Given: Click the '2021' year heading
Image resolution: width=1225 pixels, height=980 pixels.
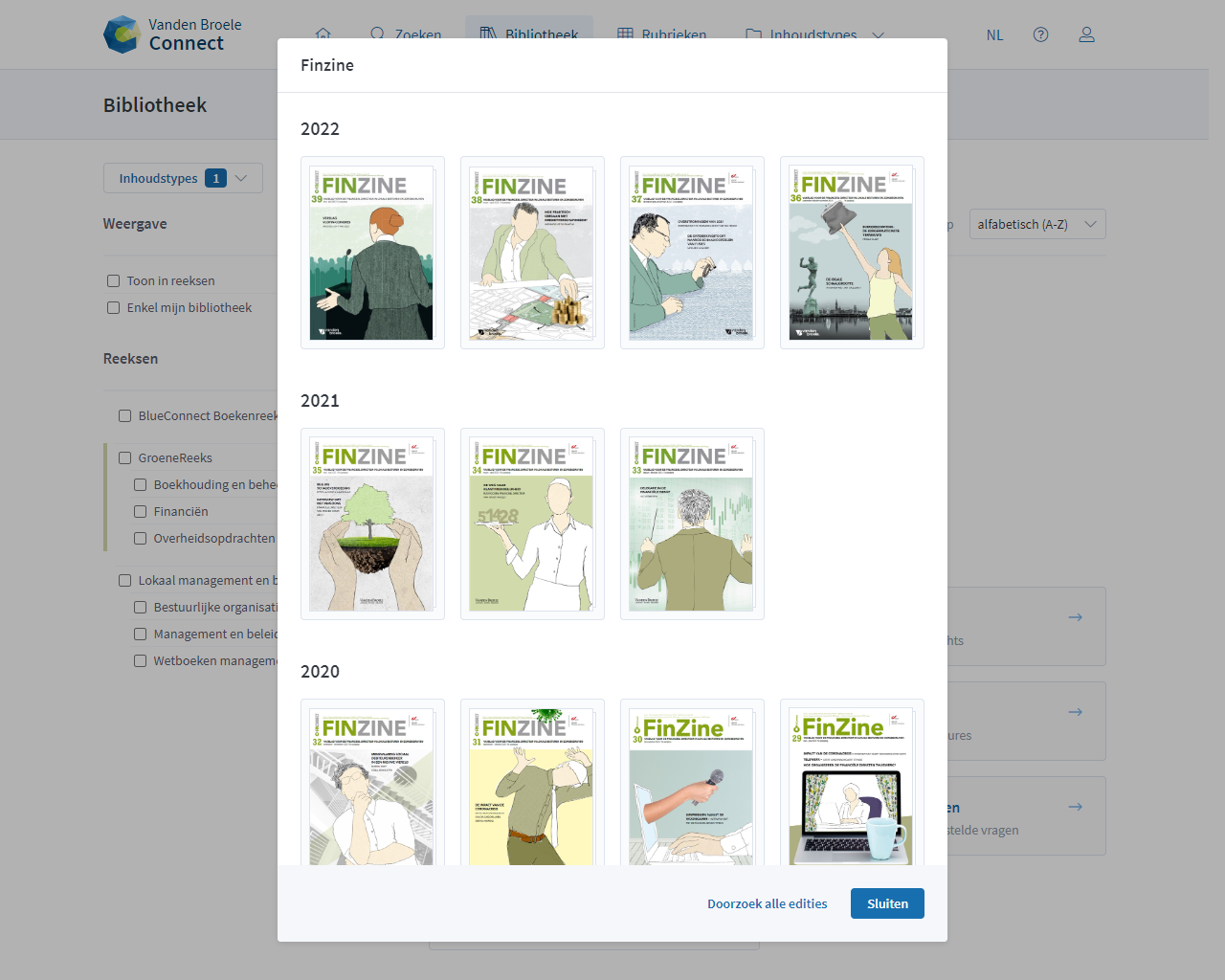Looking at the screenshot, I should coord(320,401).
